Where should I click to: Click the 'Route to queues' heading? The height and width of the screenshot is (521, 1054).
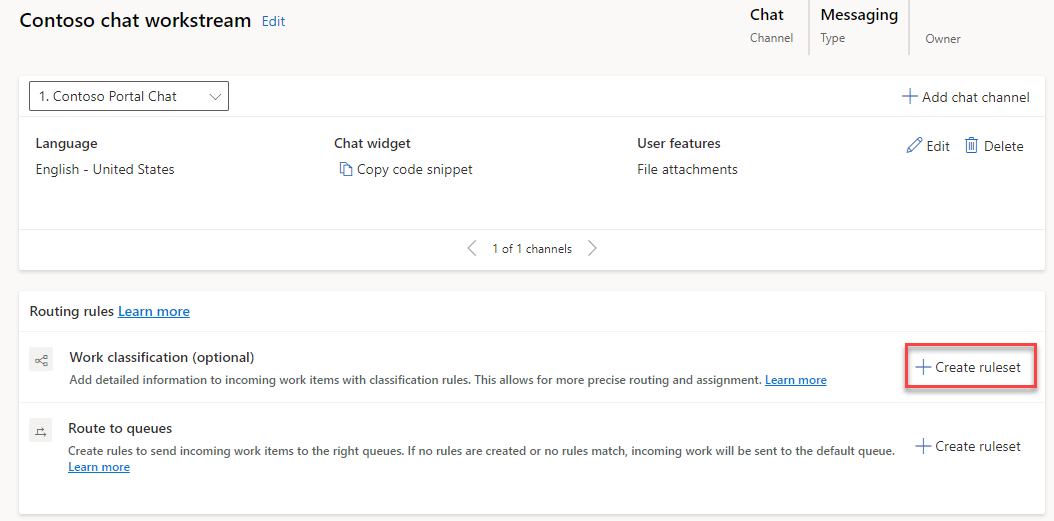(x=120, y=428)
